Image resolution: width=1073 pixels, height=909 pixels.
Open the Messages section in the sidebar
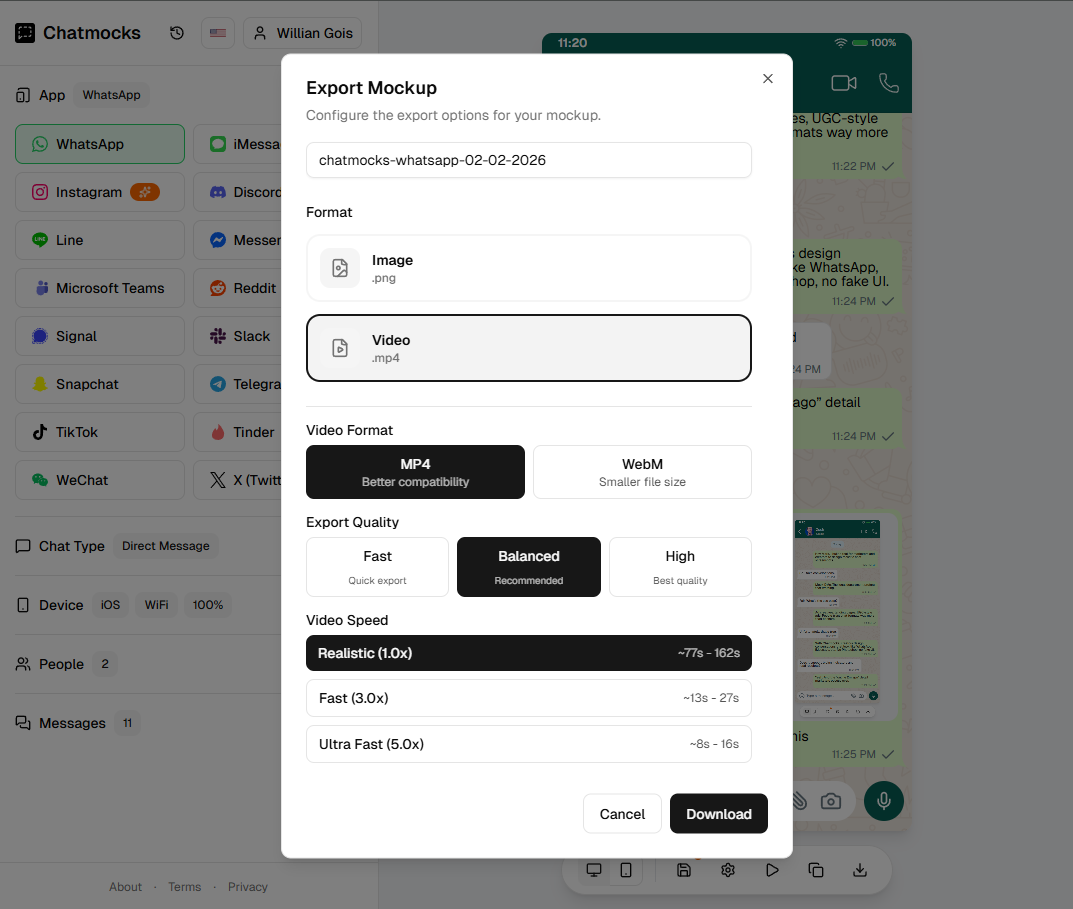pos(70,723)
